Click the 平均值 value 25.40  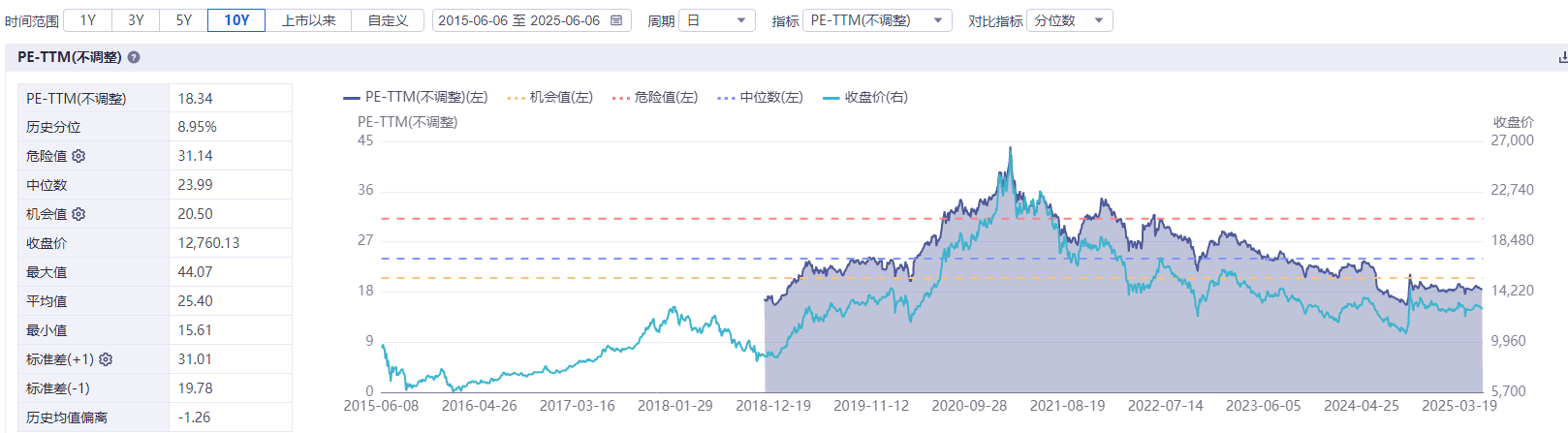(196, 301)
